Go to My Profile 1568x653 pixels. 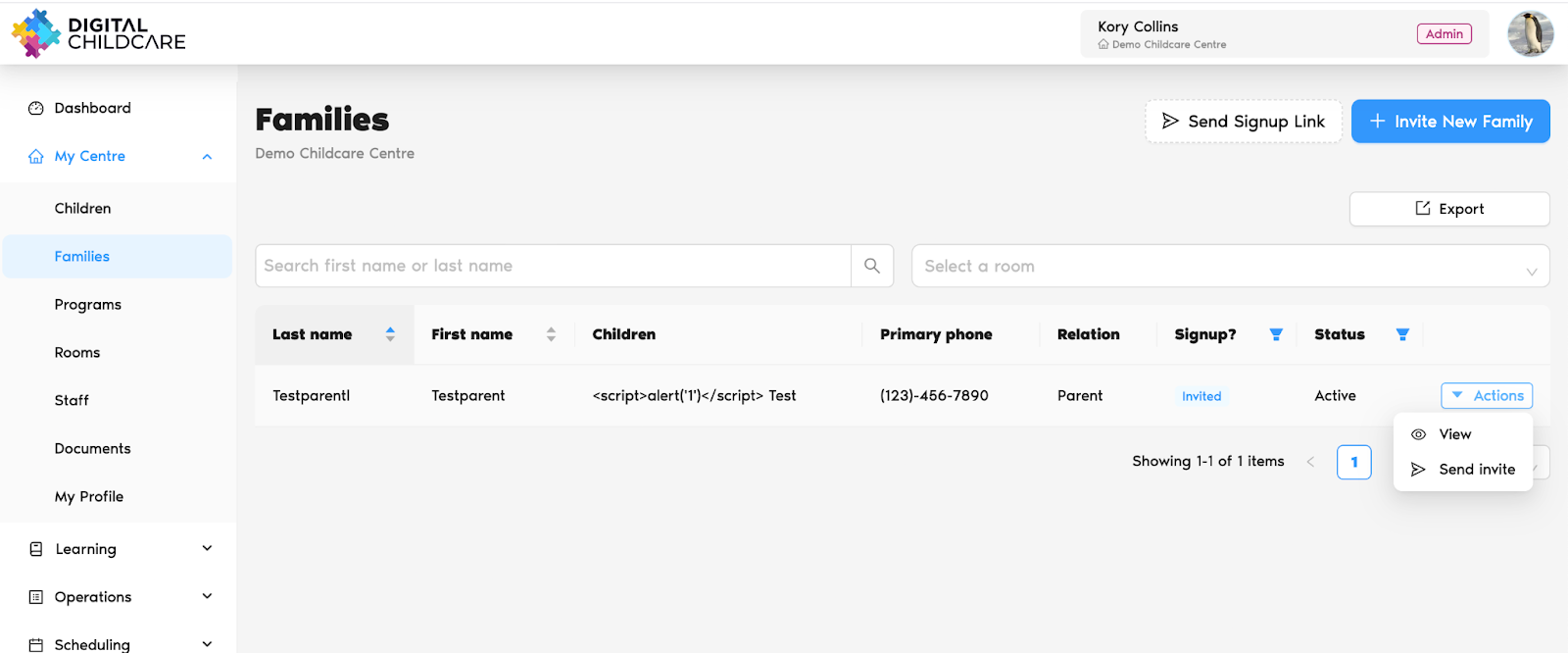tap(89, 496)
